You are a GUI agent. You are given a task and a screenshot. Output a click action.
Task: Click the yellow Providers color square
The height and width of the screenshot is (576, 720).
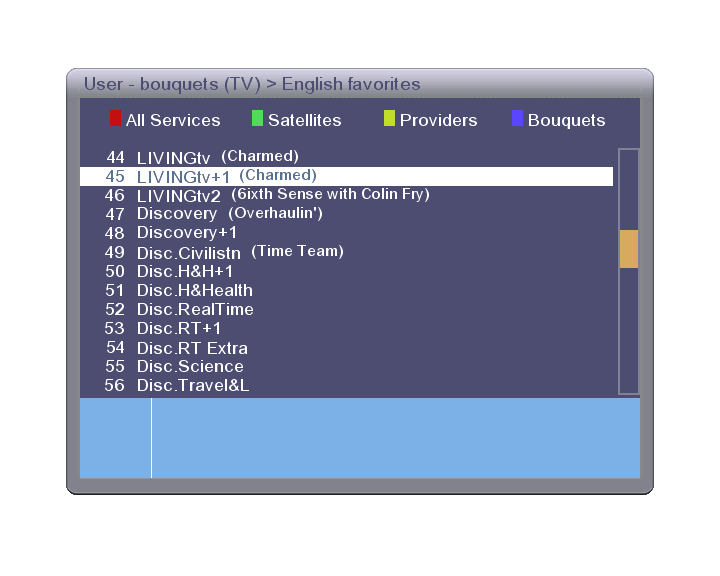pyautogui.click(x=389, y=118)
